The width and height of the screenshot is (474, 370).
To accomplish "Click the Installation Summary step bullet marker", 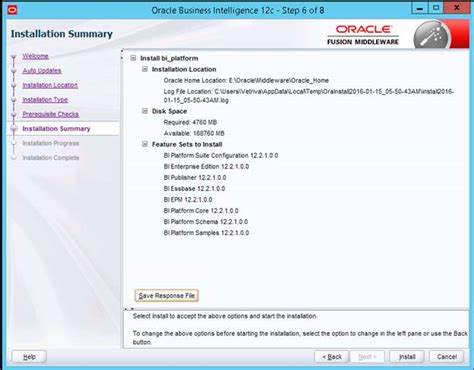I will [x=14, y=129].
